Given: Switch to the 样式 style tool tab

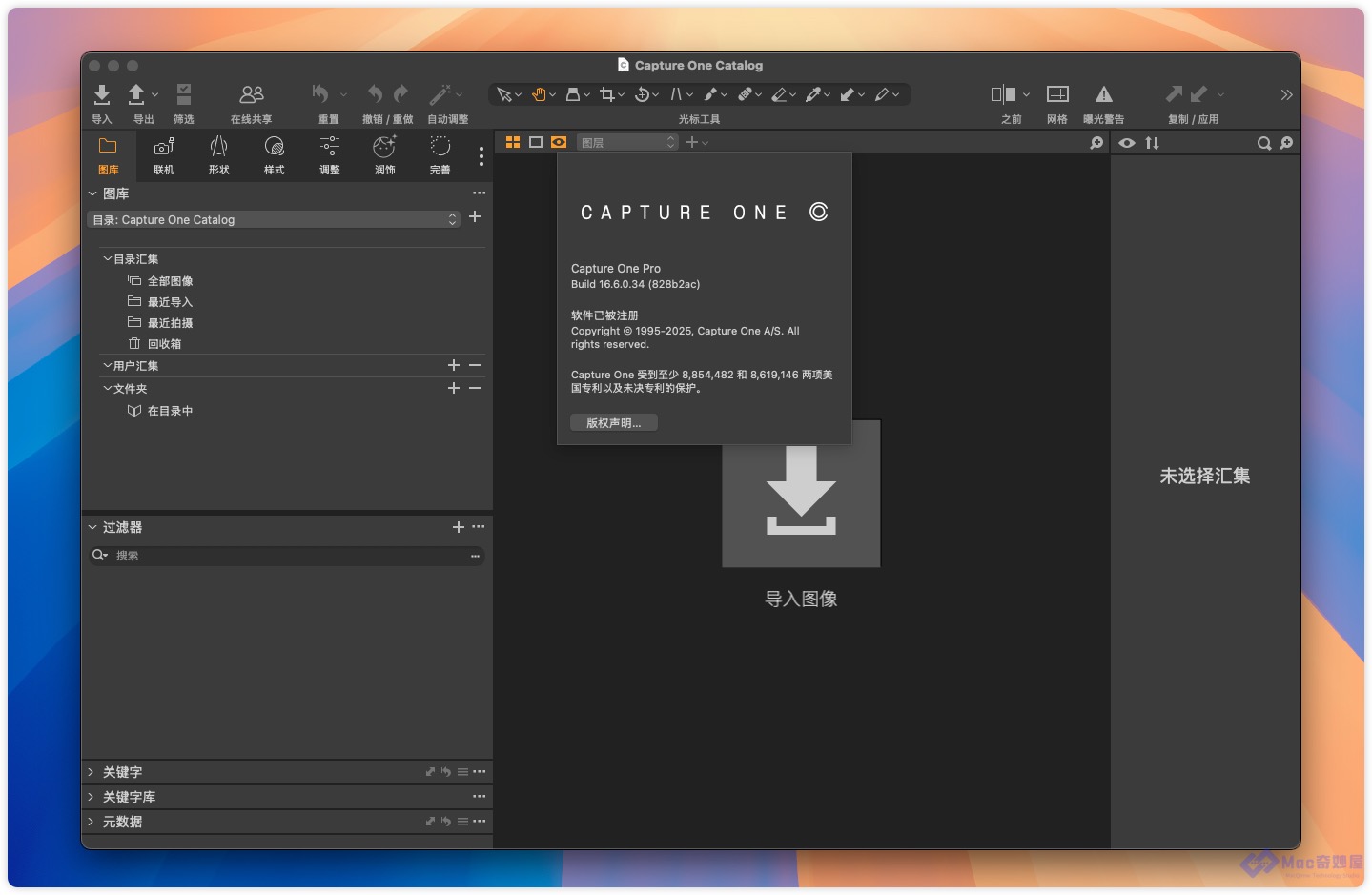Looking at the screenshot, I should pyautogui.click(x=275, y=155).
